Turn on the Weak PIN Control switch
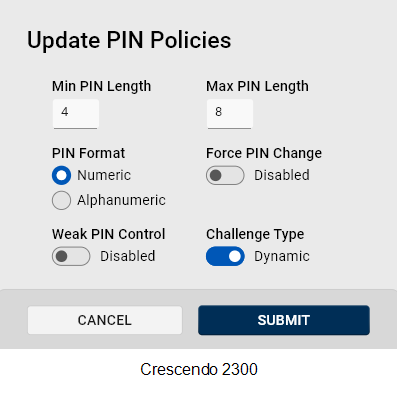The width and height of the screenshot is (397, 393). click(71, 256)
